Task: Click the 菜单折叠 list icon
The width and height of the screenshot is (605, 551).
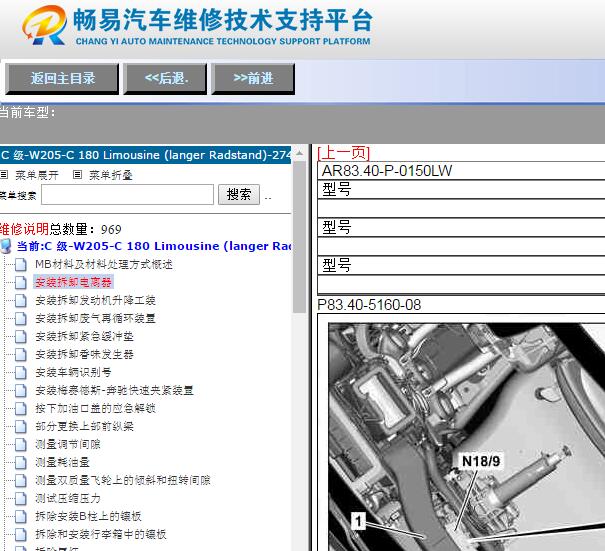Action: pos(78,175)
